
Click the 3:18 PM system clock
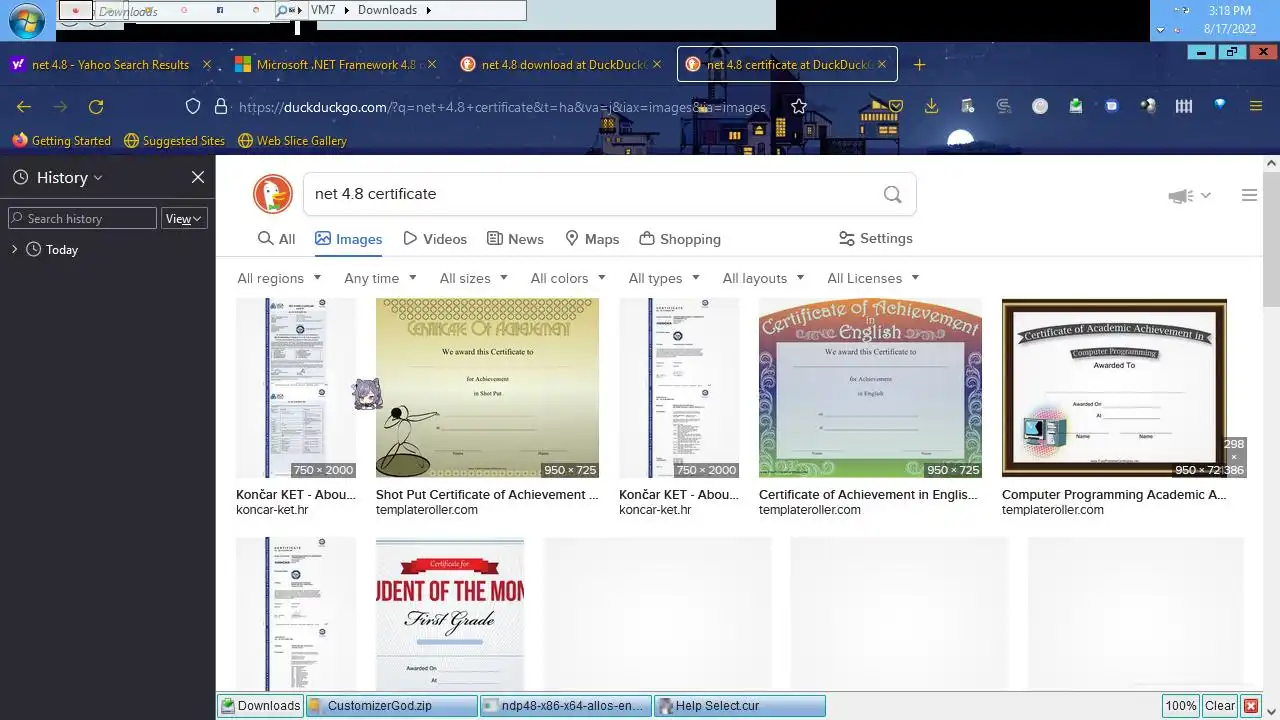(x=1229, y=11)
